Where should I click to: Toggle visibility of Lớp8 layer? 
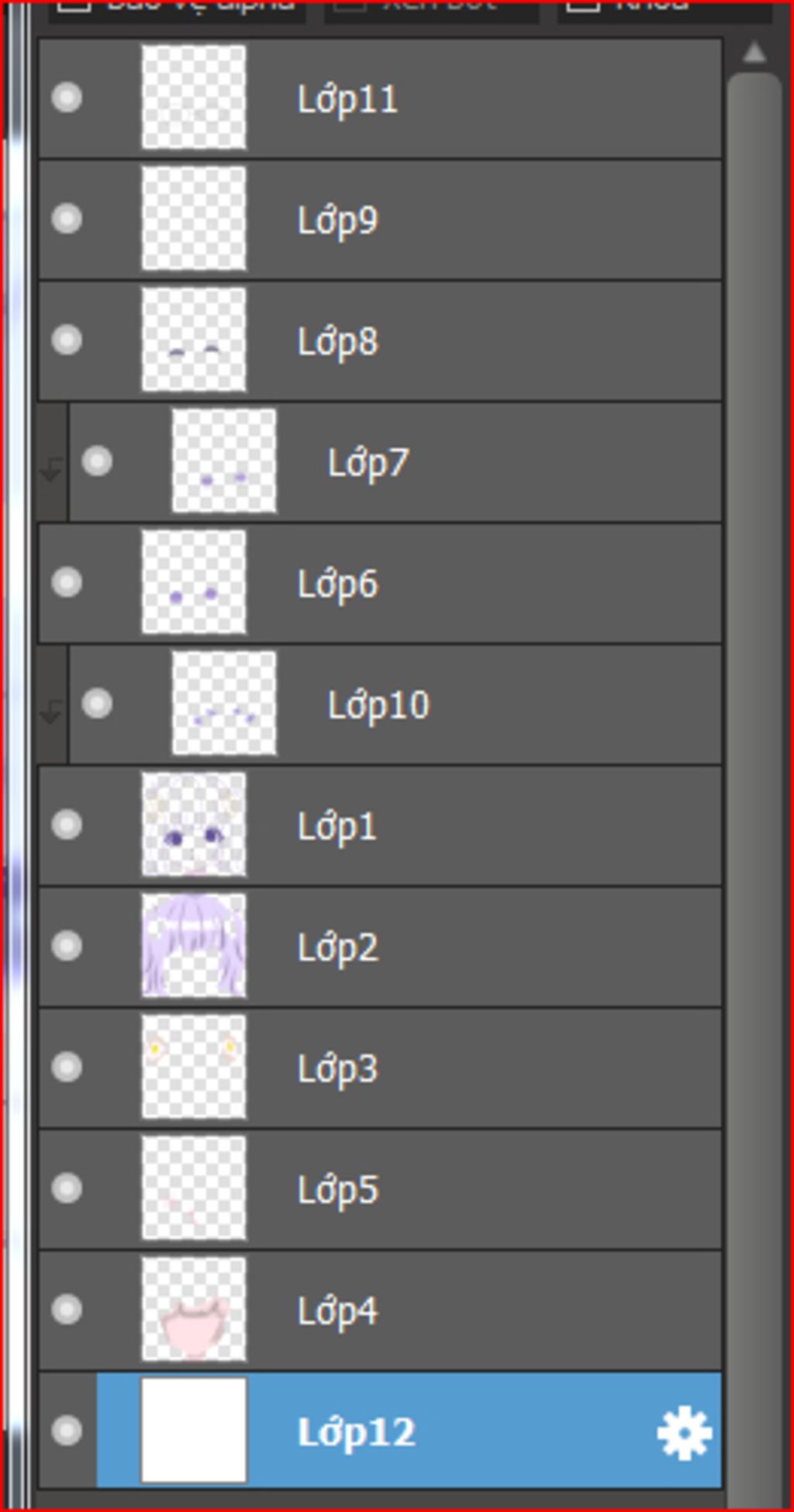(x=67, y=340)
